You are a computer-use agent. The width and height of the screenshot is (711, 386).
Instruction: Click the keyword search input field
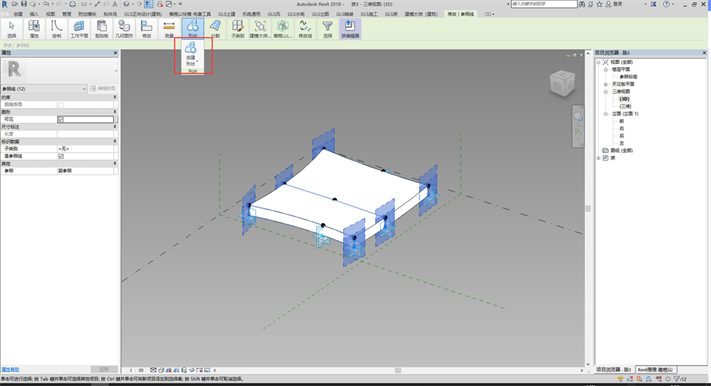tap(544, 4)
